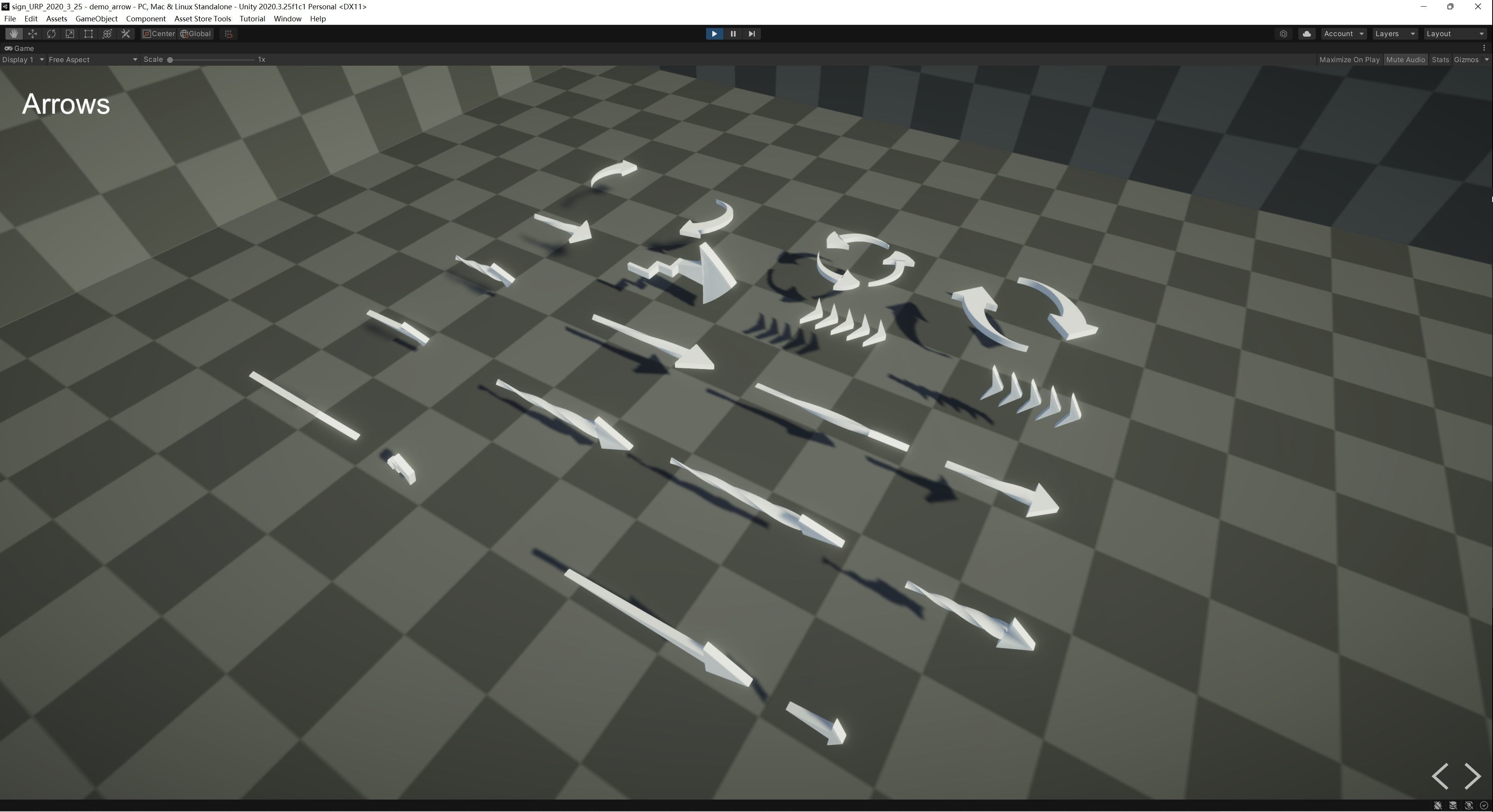Select the Transform tool
This screenshot has height=812, width=1493.
coord(106,34)
